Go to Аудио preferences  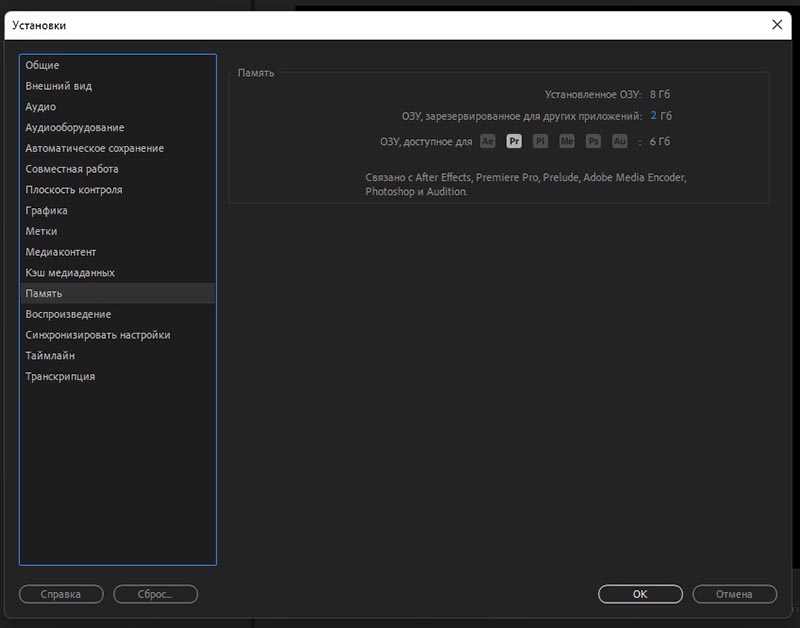coord(40,107)
